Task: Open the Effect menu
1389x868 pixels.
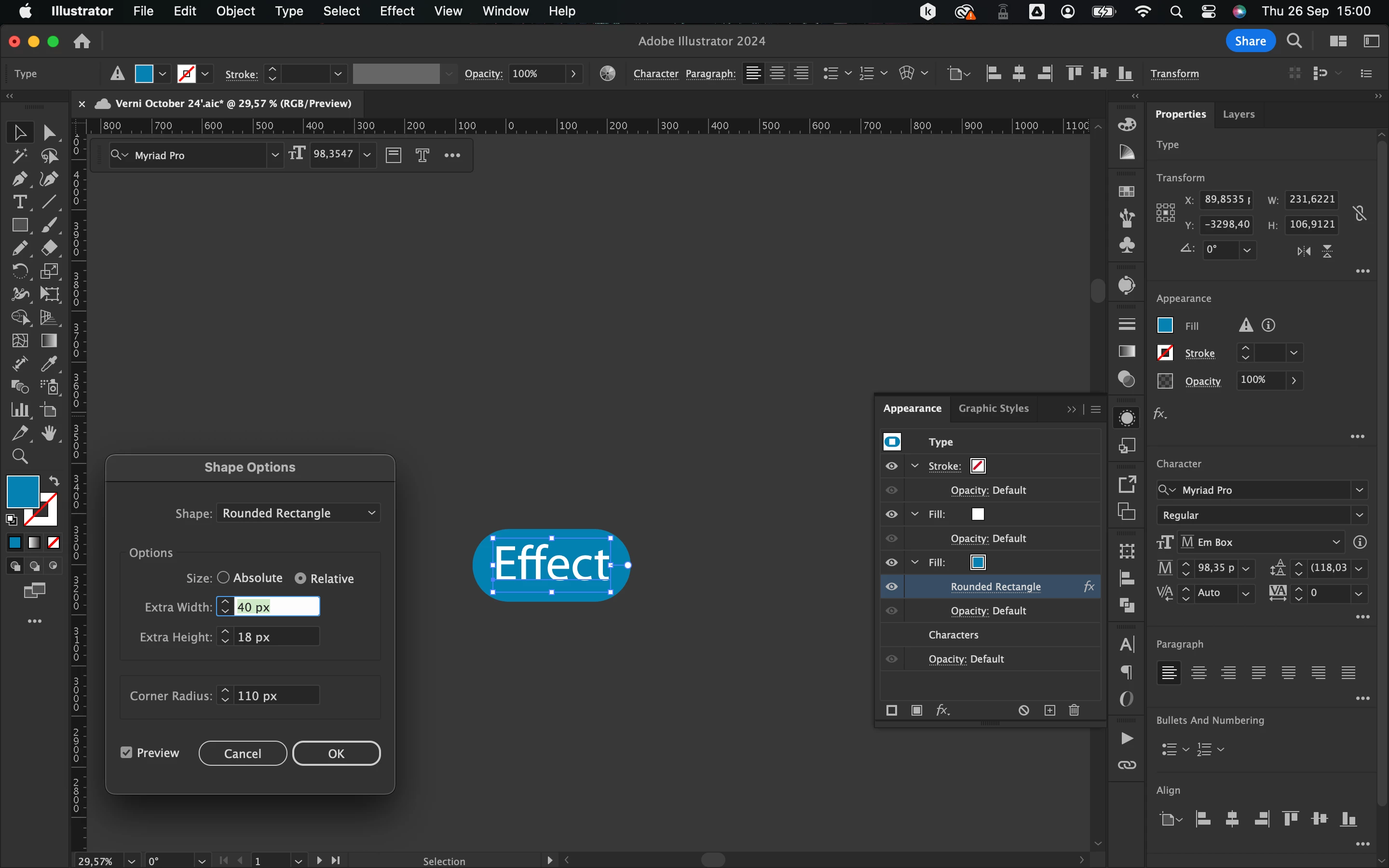Action: pos(396,11)
